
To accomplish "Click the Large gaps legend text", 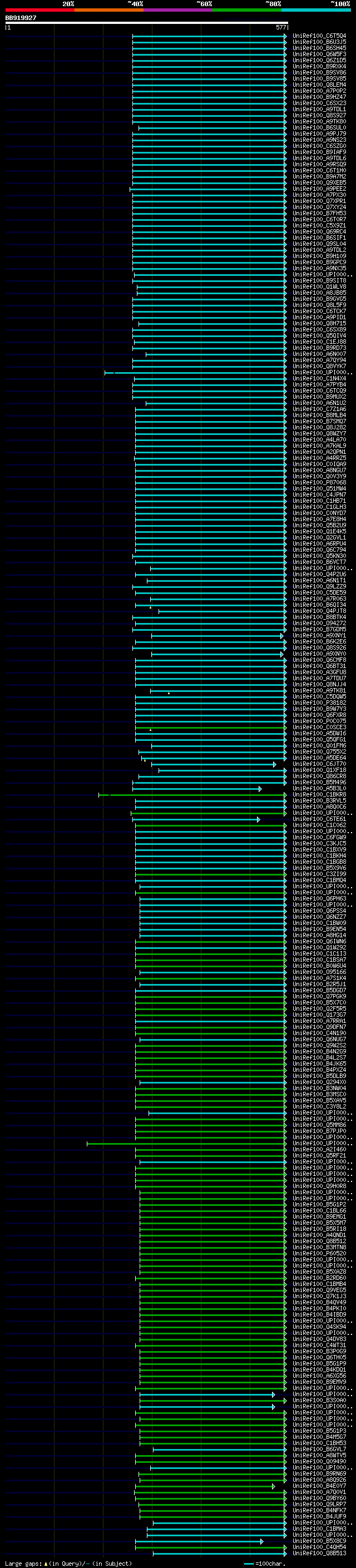I will pyautogui.click(x=68, y=1563).
